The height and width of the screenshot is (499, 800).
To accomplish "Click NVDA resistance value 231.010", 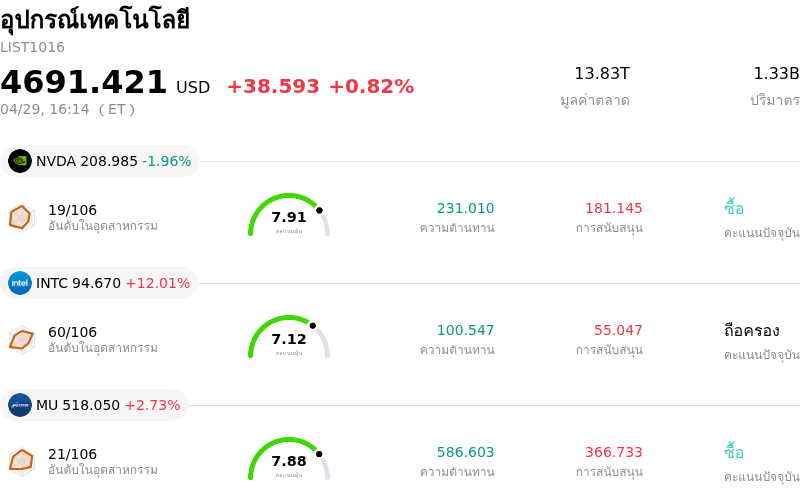I will coord(465,208).
